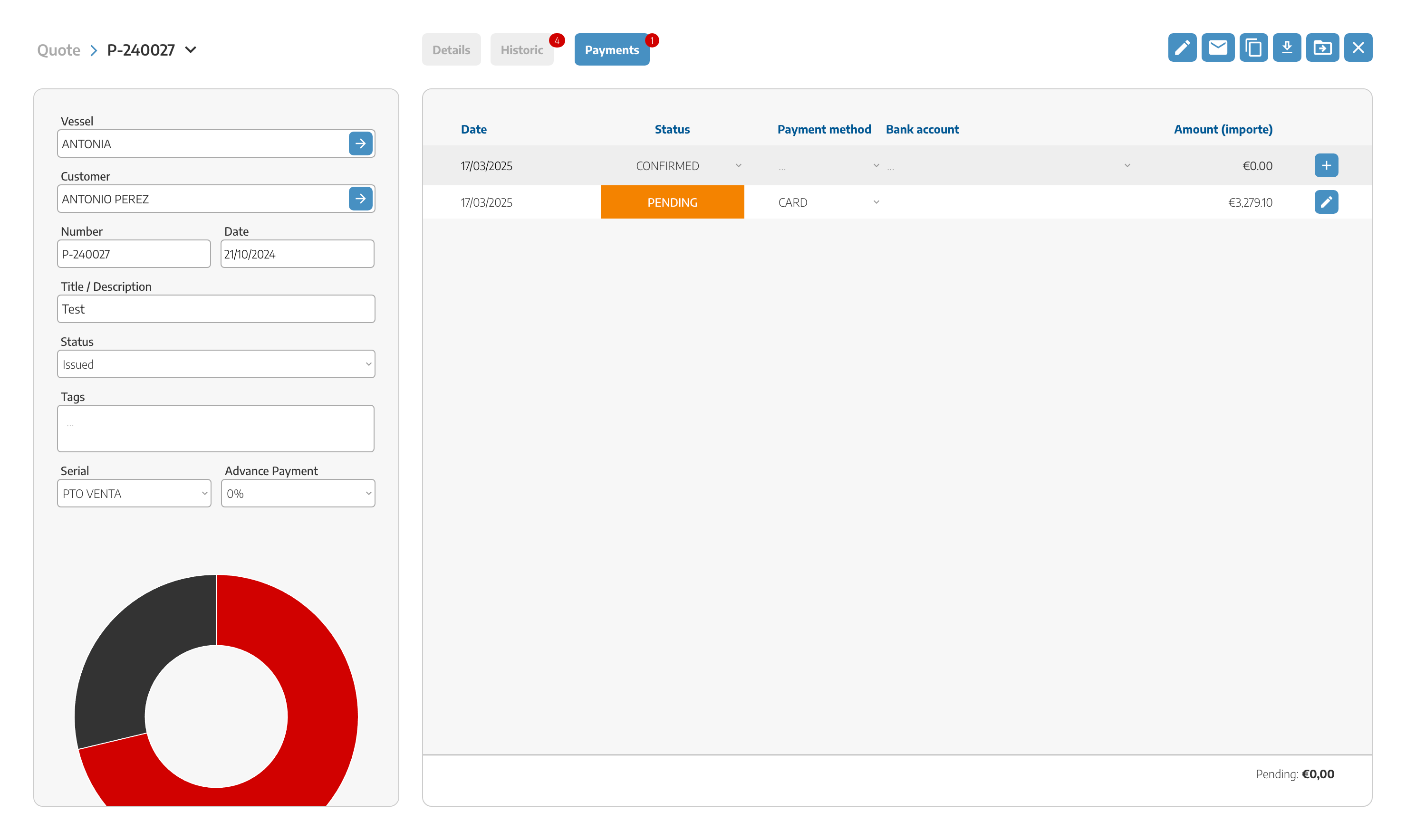Screen dimensions: 1406x840
Task: Edit the pending €3,279.10 payment
Action: coord(1326,202)
